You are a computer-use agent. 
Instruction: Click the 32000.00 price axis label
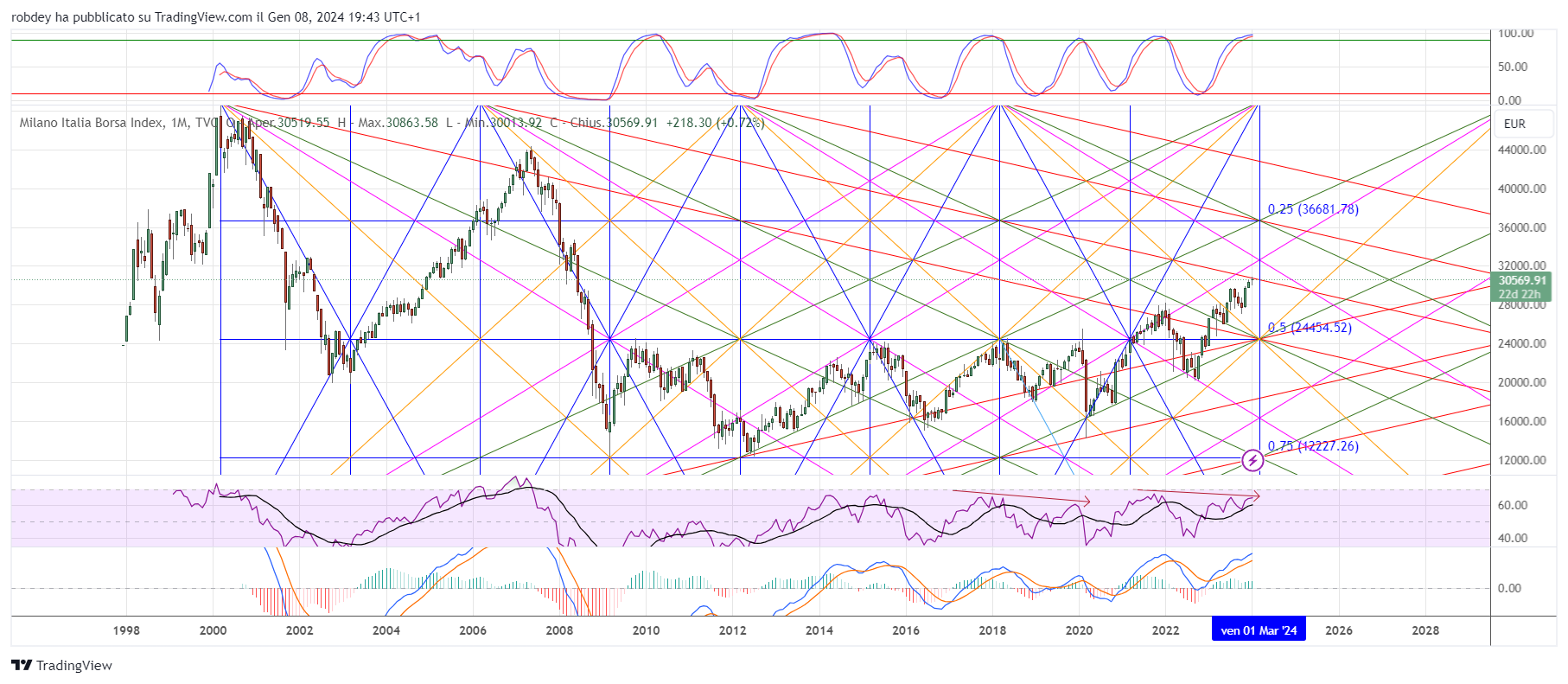click(x=1522, y=266)
